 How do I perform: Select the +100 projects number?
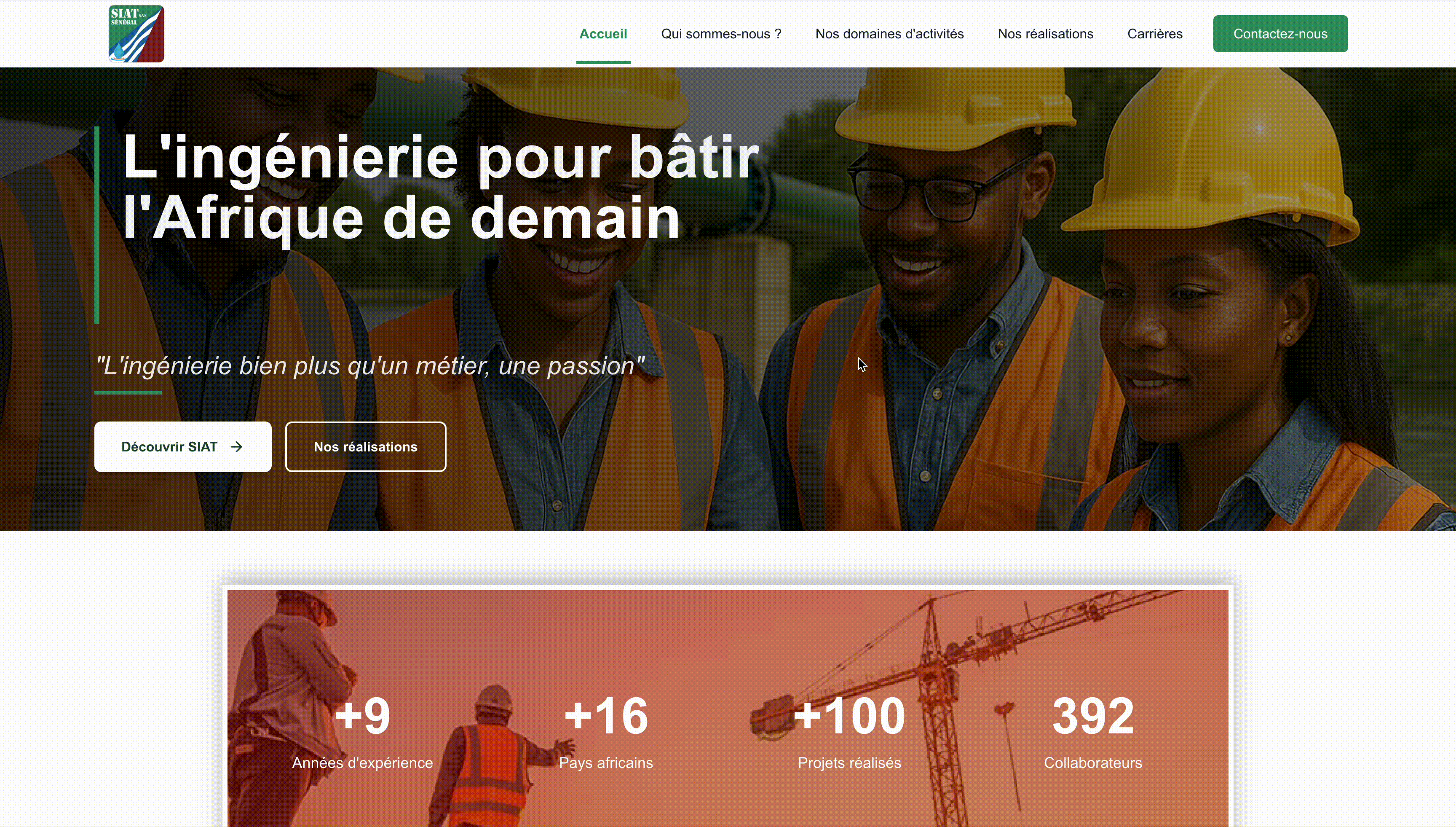[849, 715]
